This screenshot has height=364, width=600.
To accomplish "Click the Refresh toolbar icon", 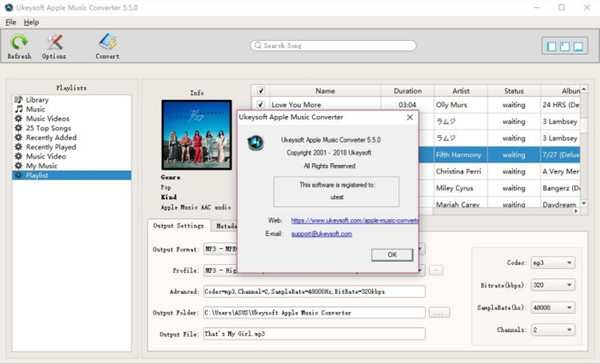I will [19, 46].
